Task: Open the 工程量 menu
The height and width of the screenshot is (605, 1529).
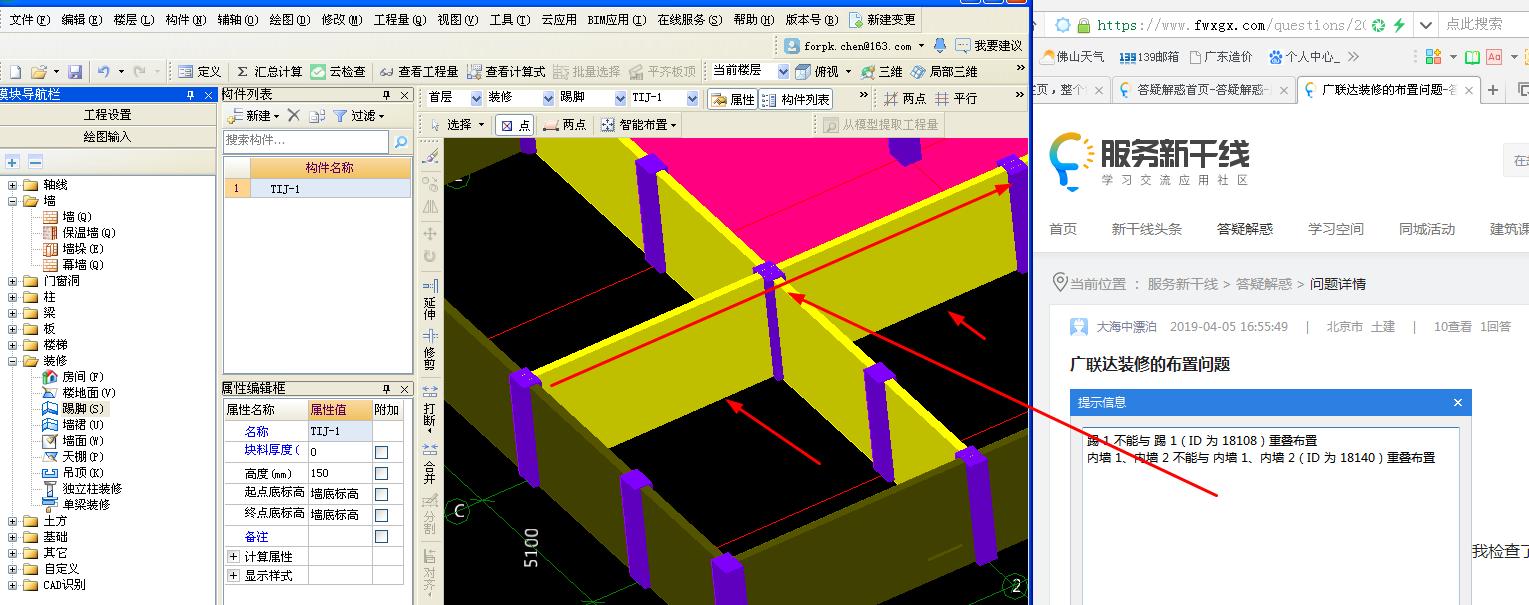Action: click(x=400, y=20)
